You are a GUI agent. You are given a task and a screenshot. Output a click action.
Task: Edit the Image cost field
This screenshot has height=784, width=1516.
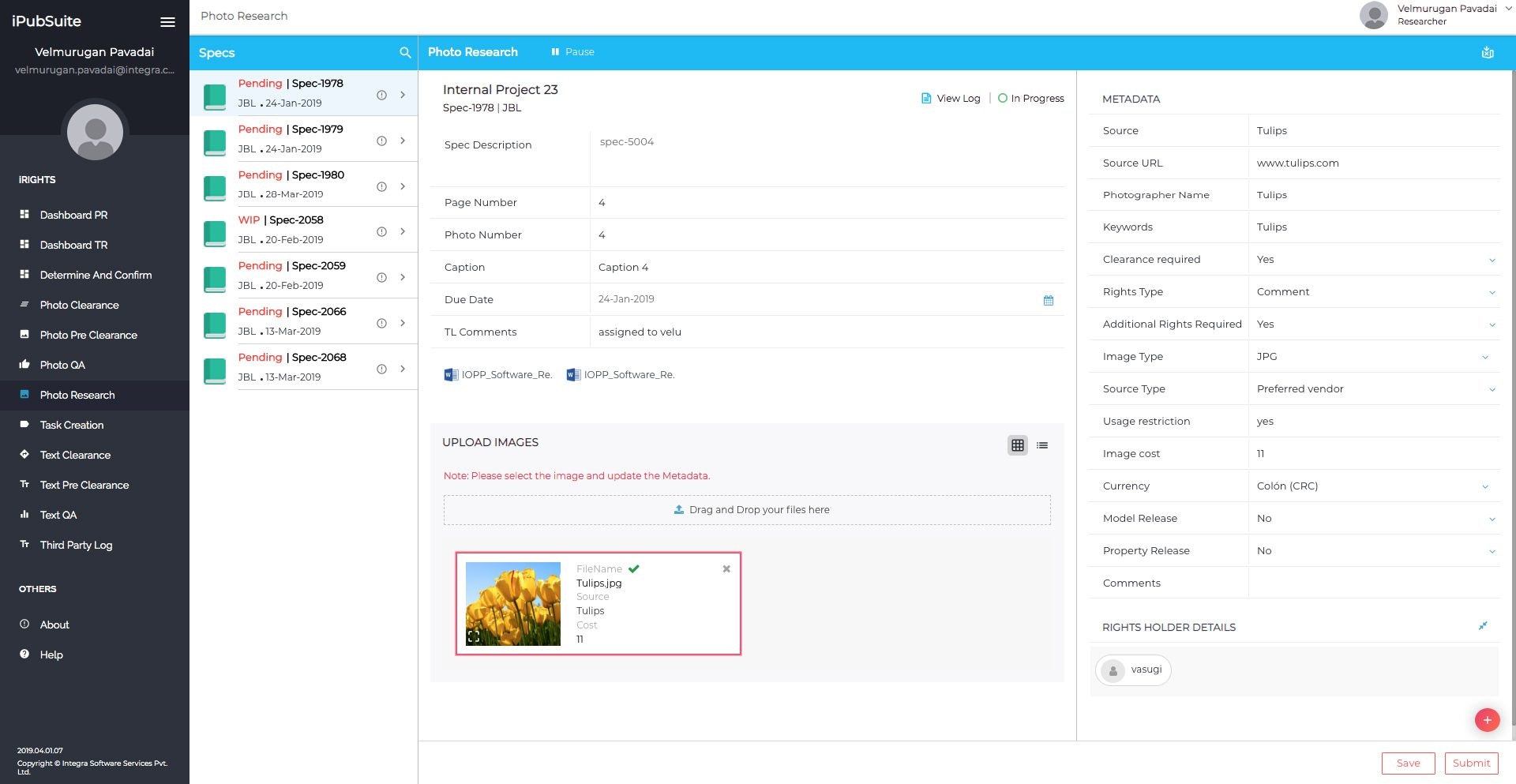coord(1374,454)
